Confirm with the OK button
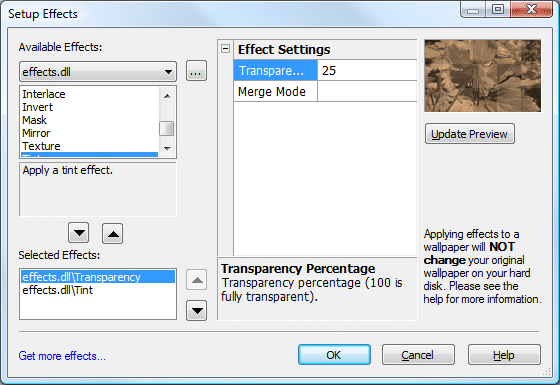 (x=334, y=355)
